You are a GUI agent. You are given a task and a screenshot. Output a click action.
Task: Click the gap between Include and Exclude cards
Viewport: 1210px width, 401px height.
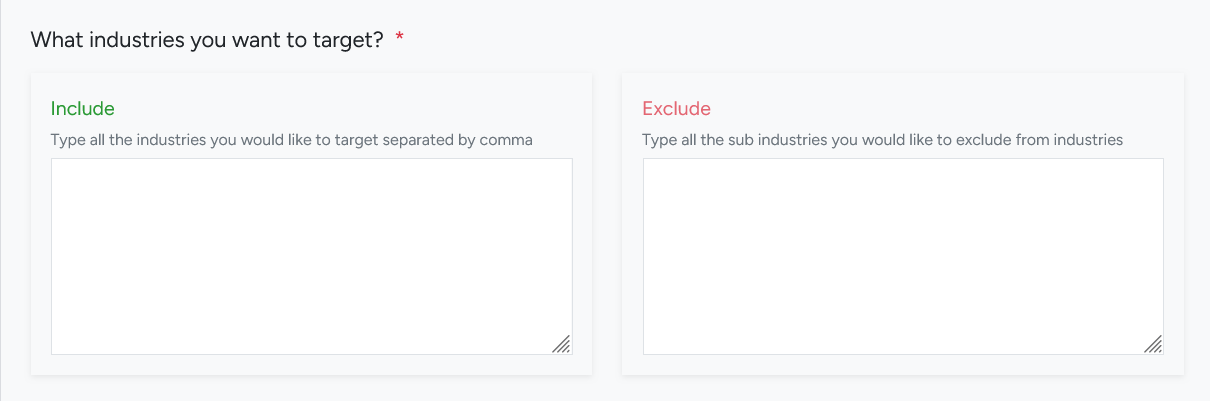607,225
